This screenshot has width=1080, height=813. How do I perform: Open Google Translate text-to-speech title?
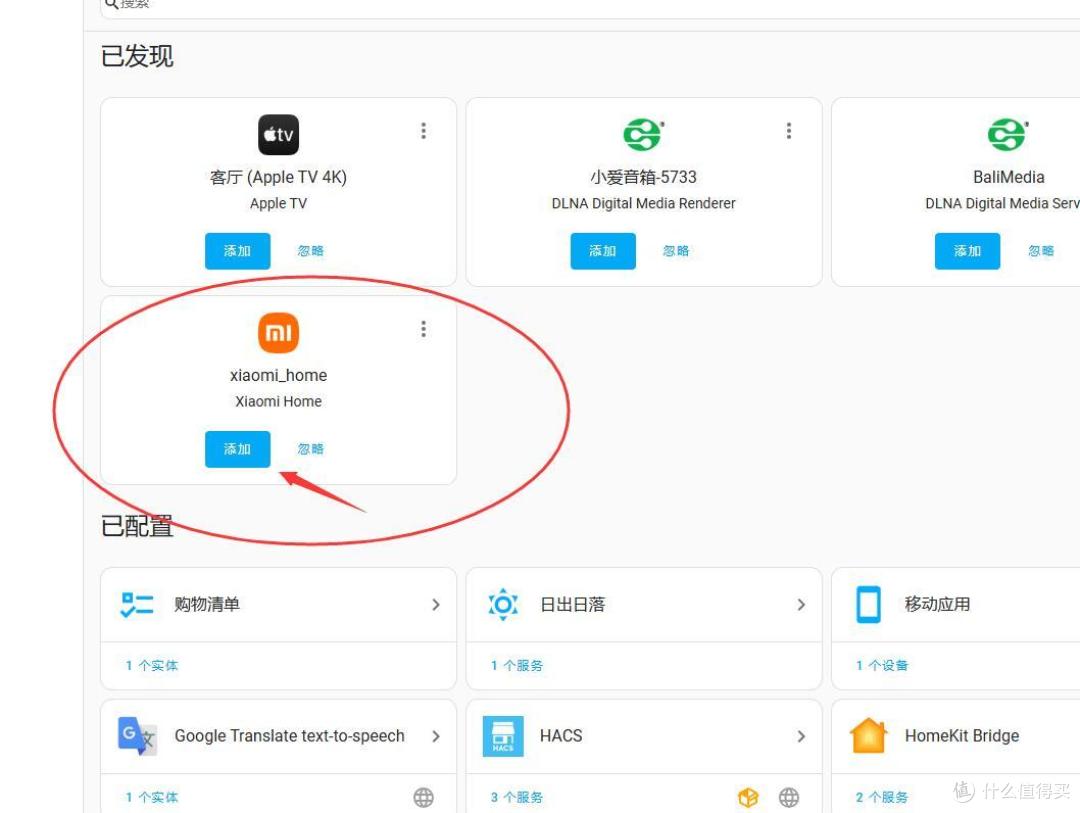pyautogui.click(x=289, y=736)
